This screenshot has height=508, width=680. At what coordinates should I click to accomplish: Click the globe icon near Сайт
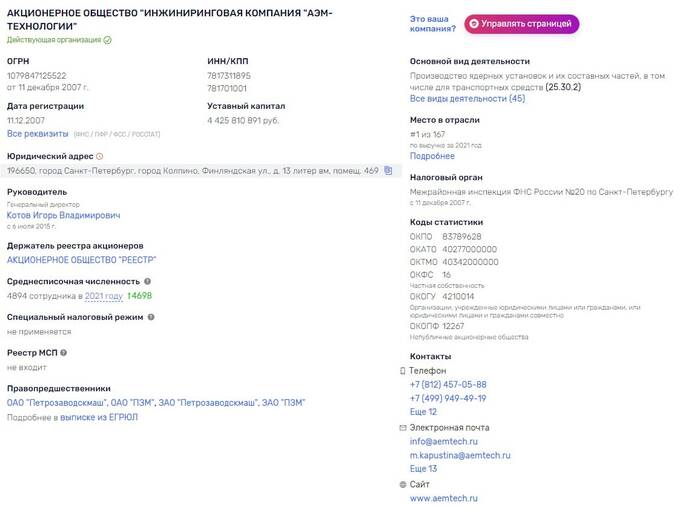coord(402,485)
